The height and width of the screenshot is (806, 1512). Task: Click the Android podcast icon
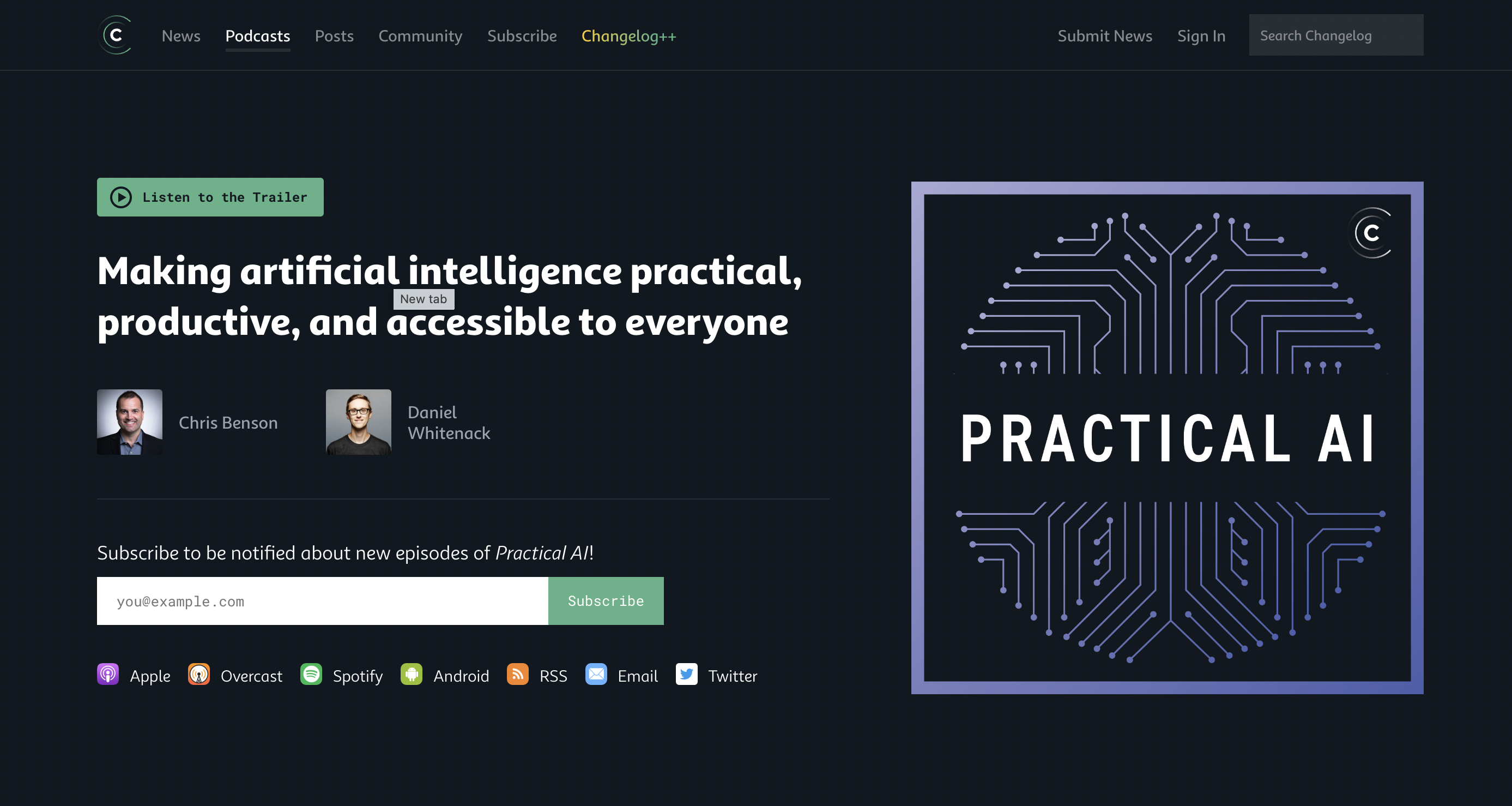coord(410,675)
